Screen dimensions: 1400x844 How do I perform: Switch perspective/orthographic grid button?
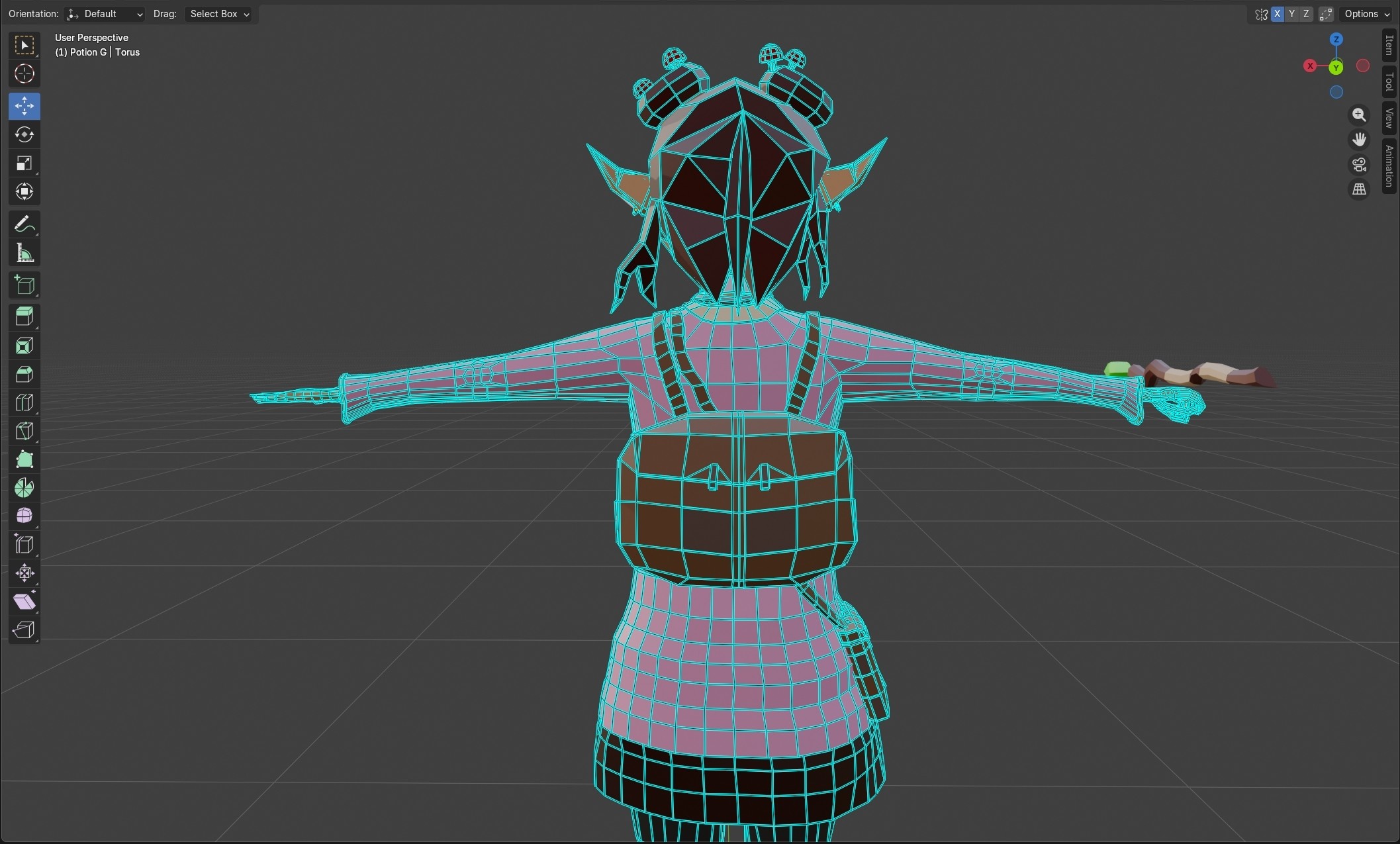pyautogui.click(x=1359, y=189)
